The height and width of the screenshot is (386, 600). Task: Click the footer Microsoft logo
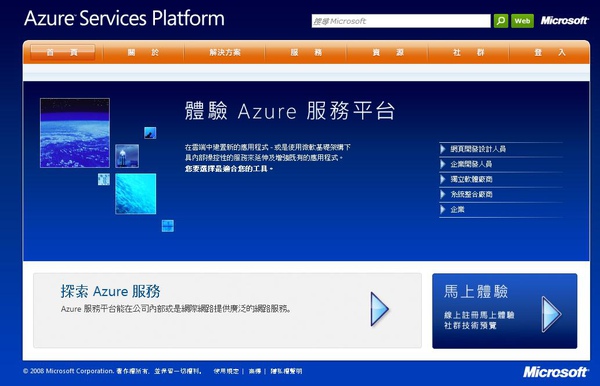tap(555, 372)
